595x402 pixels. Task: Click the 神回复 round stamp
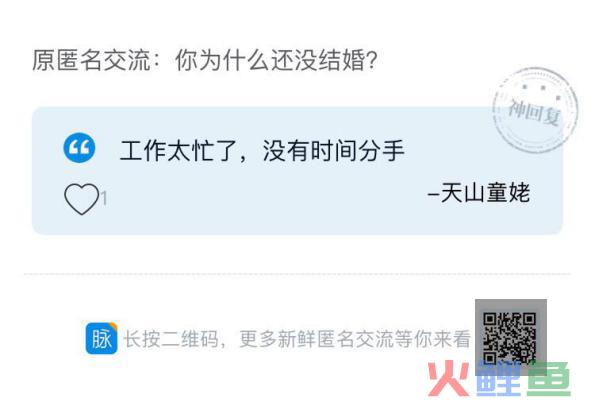coord(535,110)
